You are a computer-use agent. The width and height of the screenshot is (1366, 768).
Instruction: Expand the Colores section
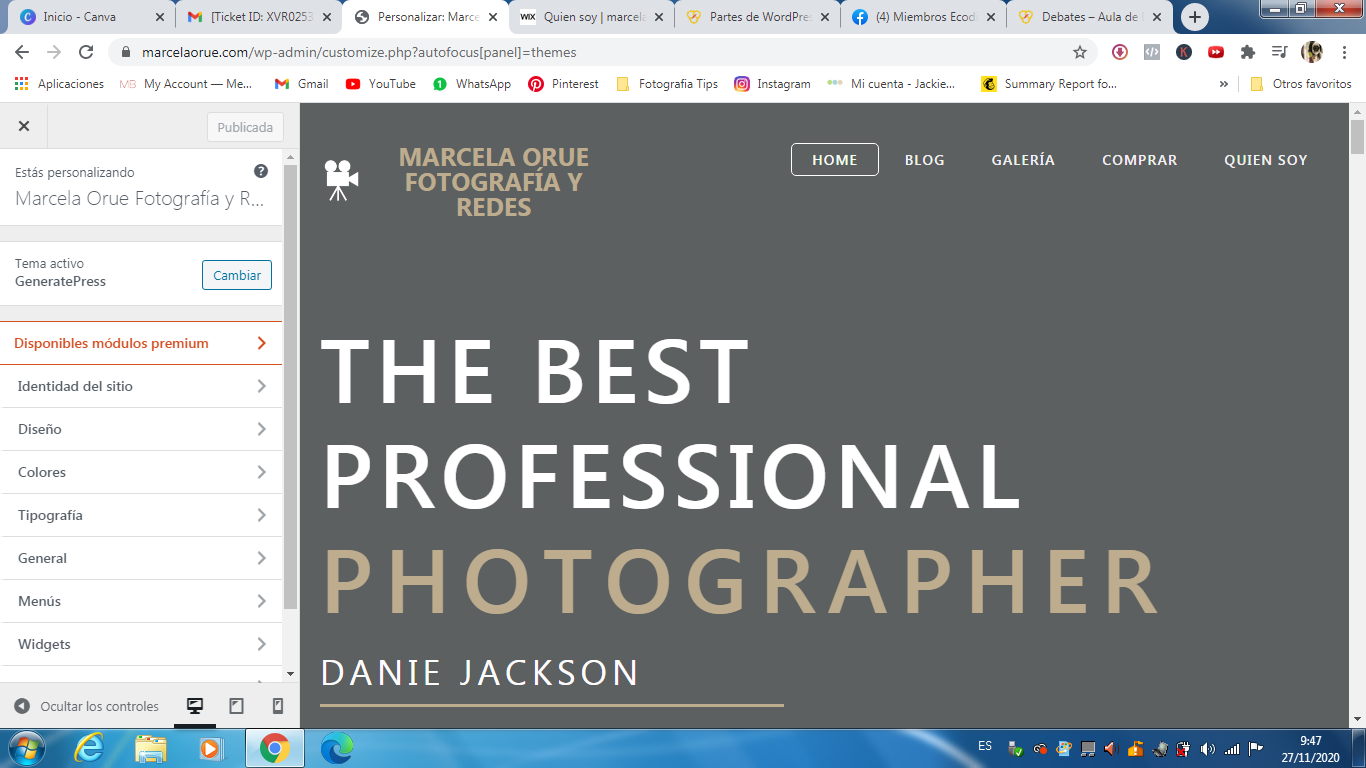[141, 472]
